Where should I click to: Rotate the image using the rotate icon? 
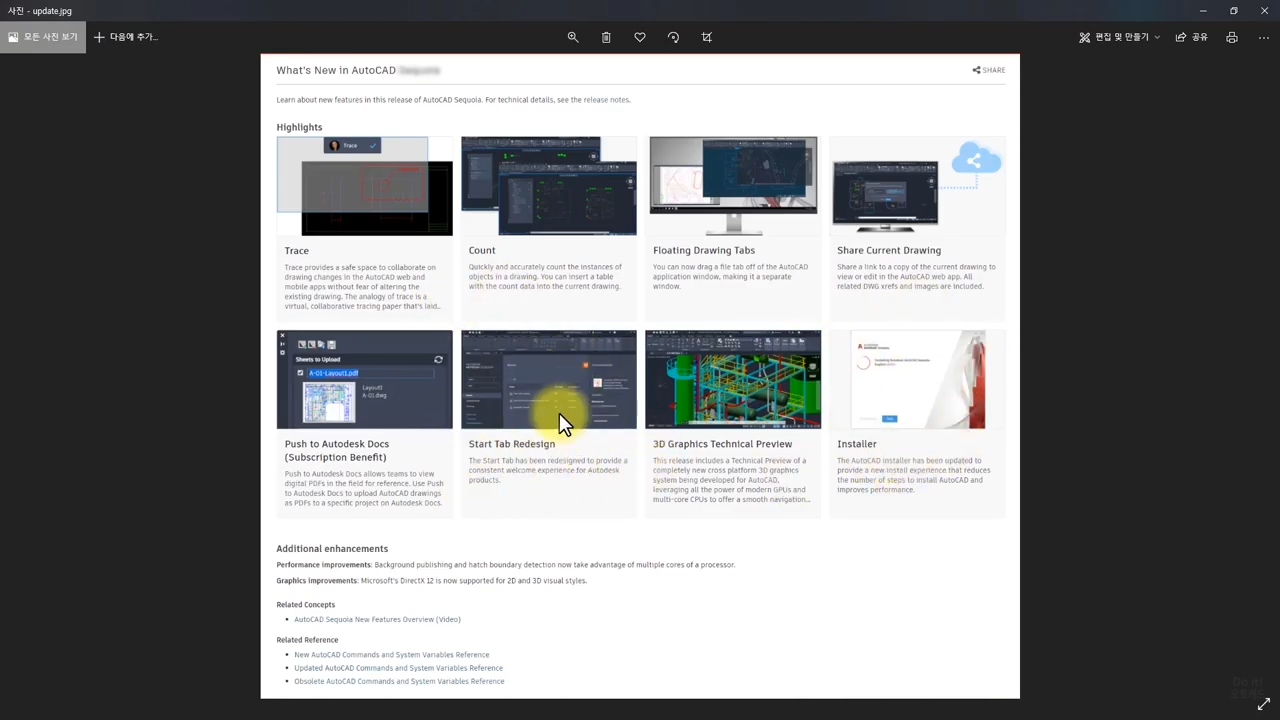(673, 37)
